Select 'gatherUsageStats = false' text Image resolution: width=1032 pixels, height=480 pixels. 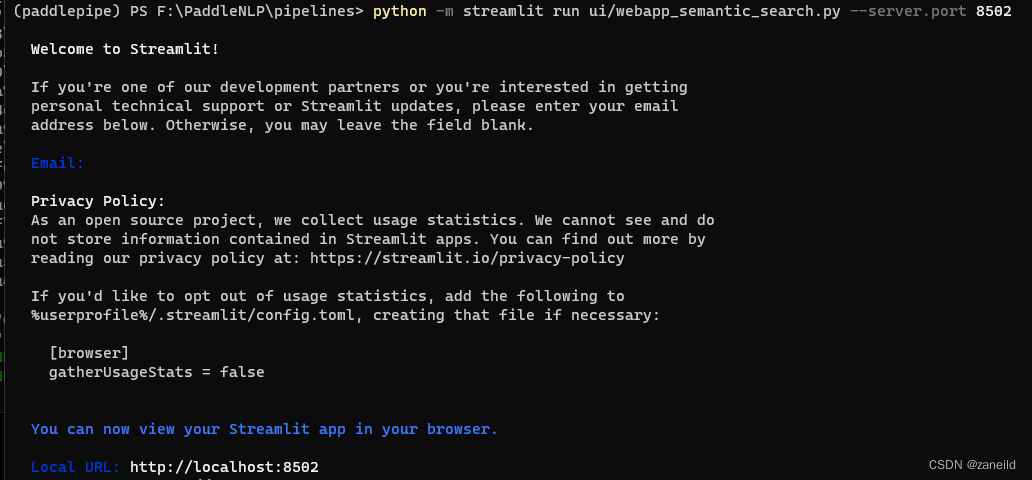coord(157,372)
